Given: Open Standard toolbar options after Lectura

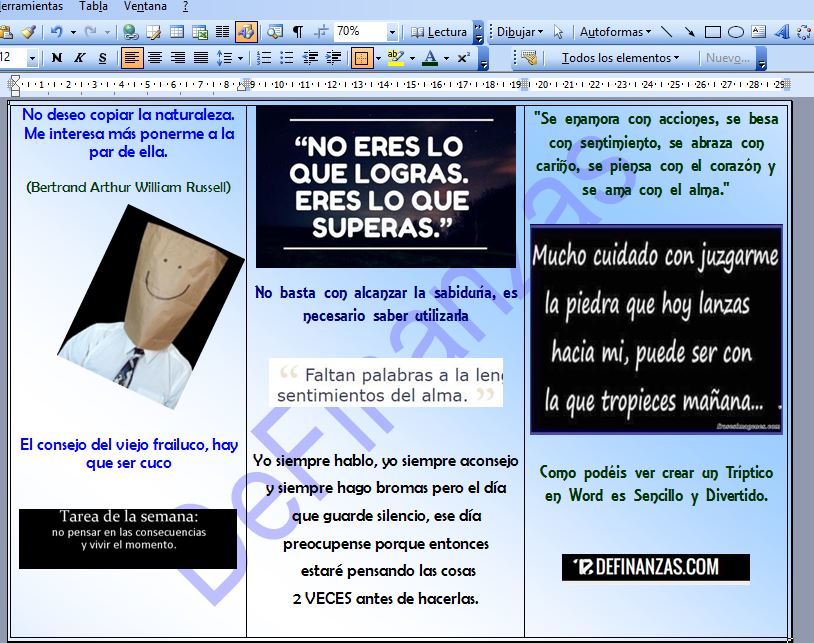Looking at the screenshot, I should pyautogui.click(x=478, y=32).
